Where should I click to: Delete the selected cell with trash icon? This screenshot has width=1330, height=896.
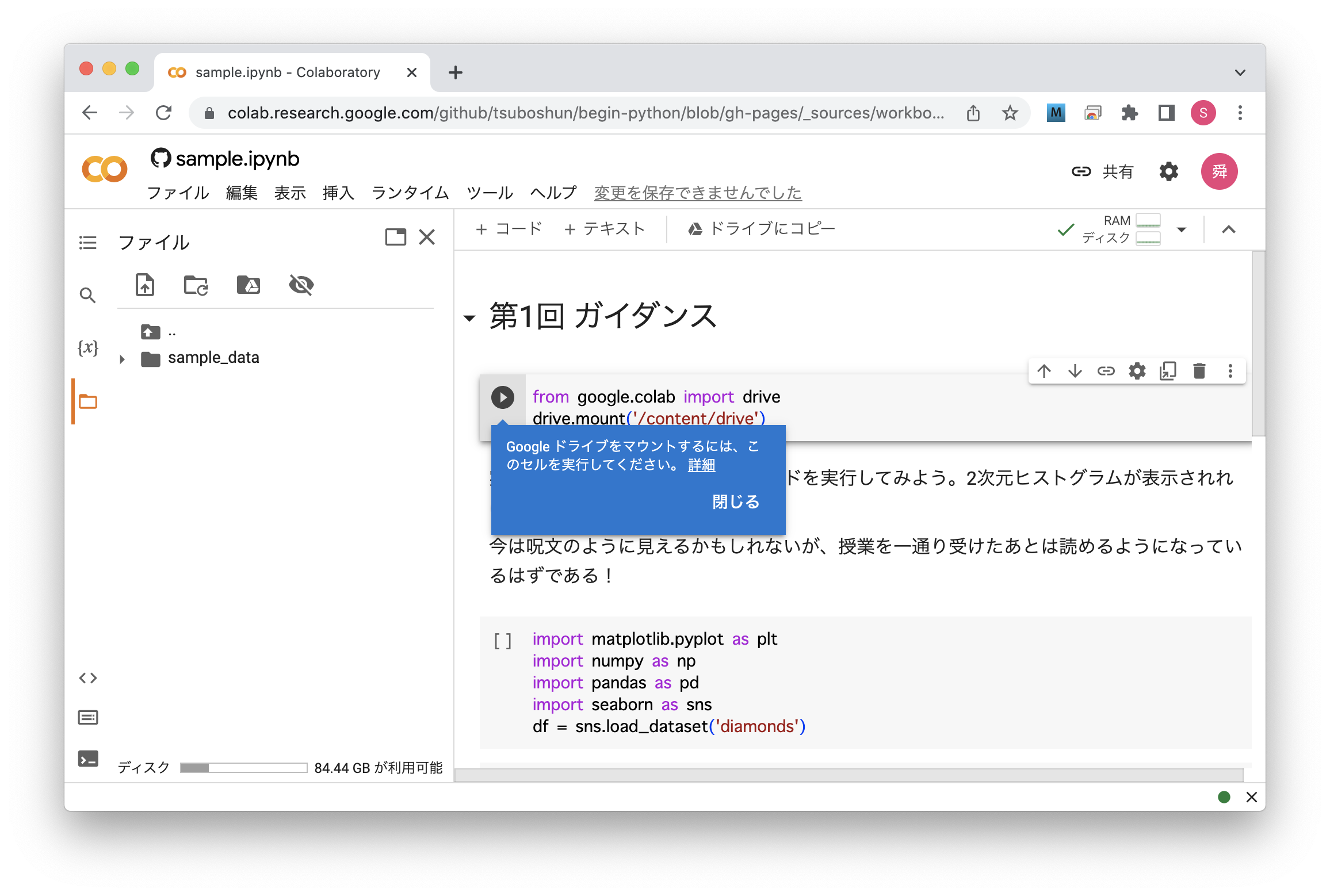click(1199, 371)
